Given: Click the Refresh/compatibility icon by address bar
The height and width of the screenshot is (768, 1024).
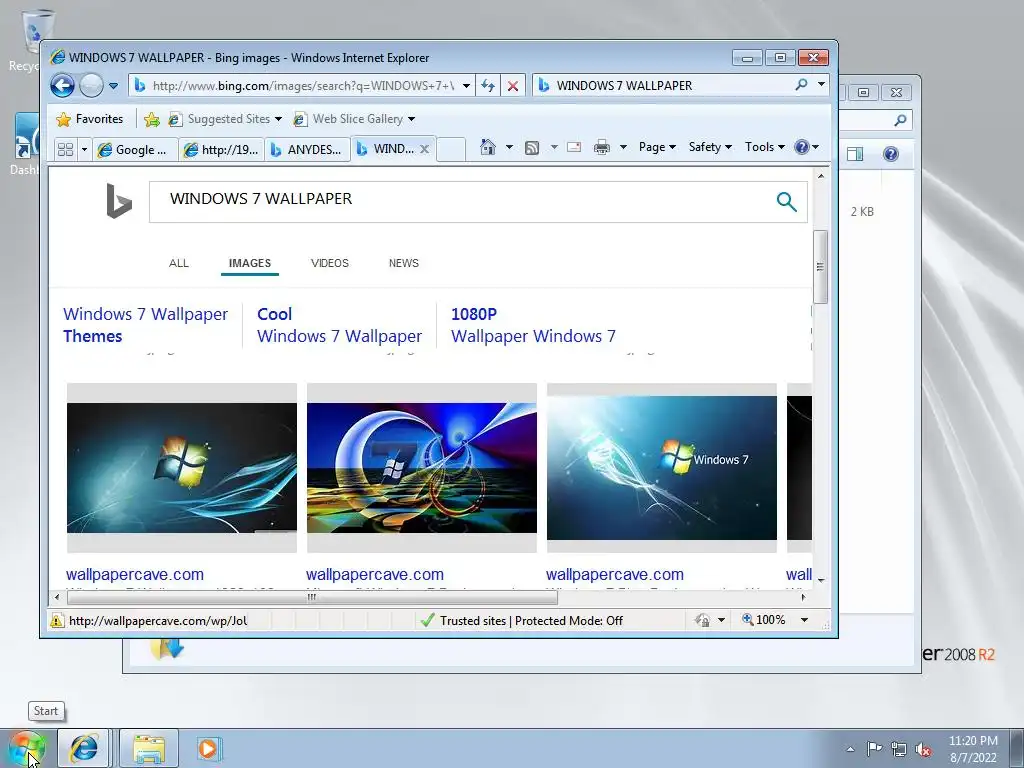Looking at the screenshot, I should pos(488,86).
